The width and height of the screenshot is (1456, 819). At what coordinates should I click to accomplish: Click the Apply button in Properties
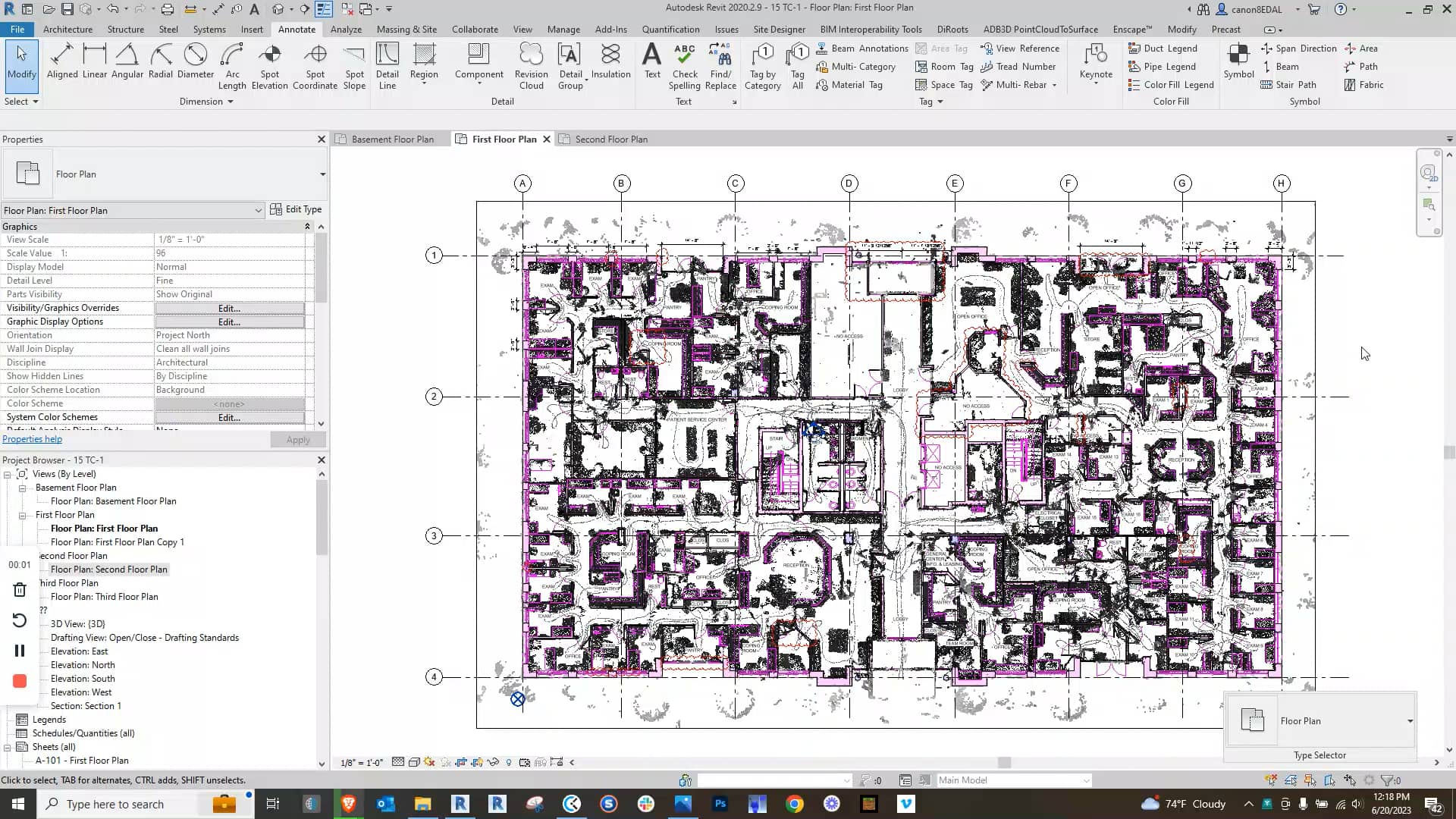298,439
